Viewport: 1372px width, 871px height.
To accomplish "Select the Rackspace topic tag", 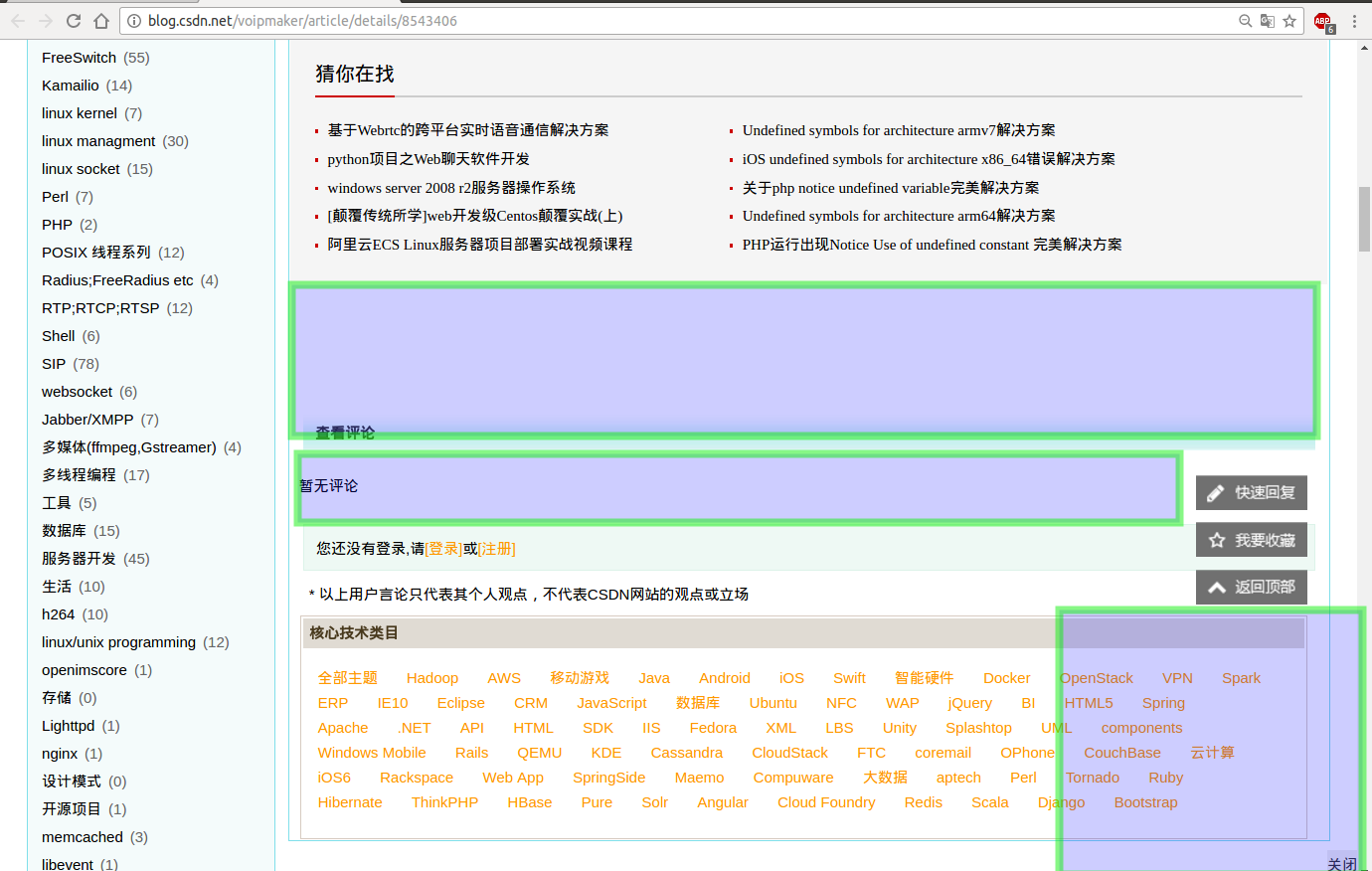I will [417, 778].
